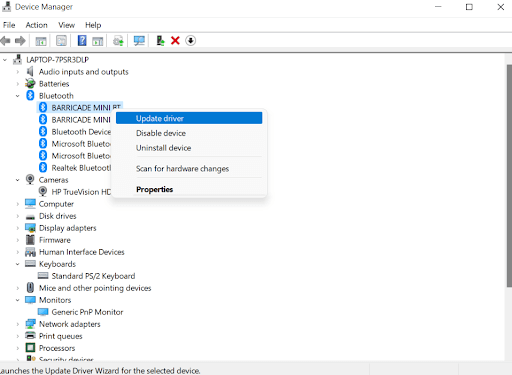This screenshot has height=375, width=512.
Task: Expand Audio inputs and outputs category
Action: click(18, 72)
